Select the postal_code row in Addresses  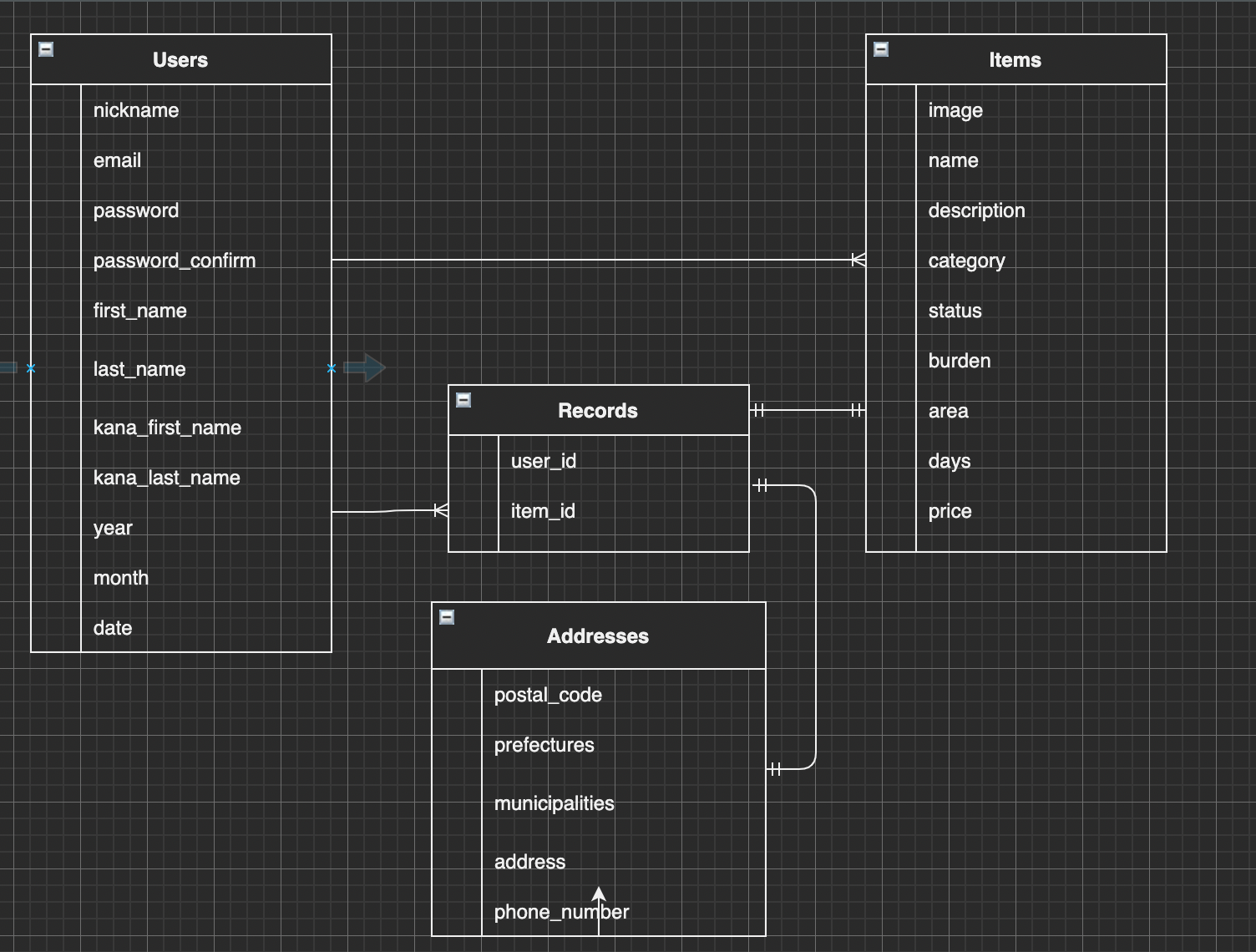pyautogui.click(x=599, y=694)
